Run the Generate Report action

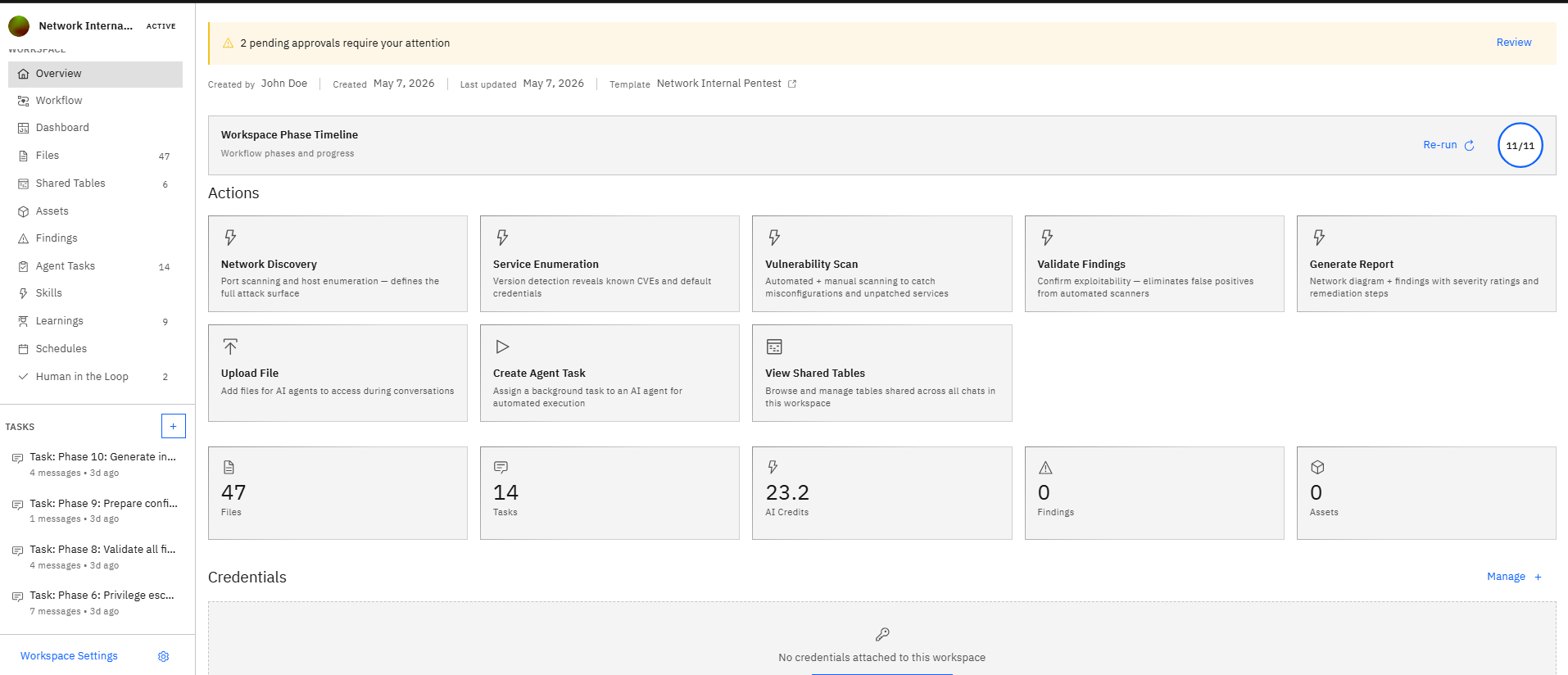(1425, 264)
